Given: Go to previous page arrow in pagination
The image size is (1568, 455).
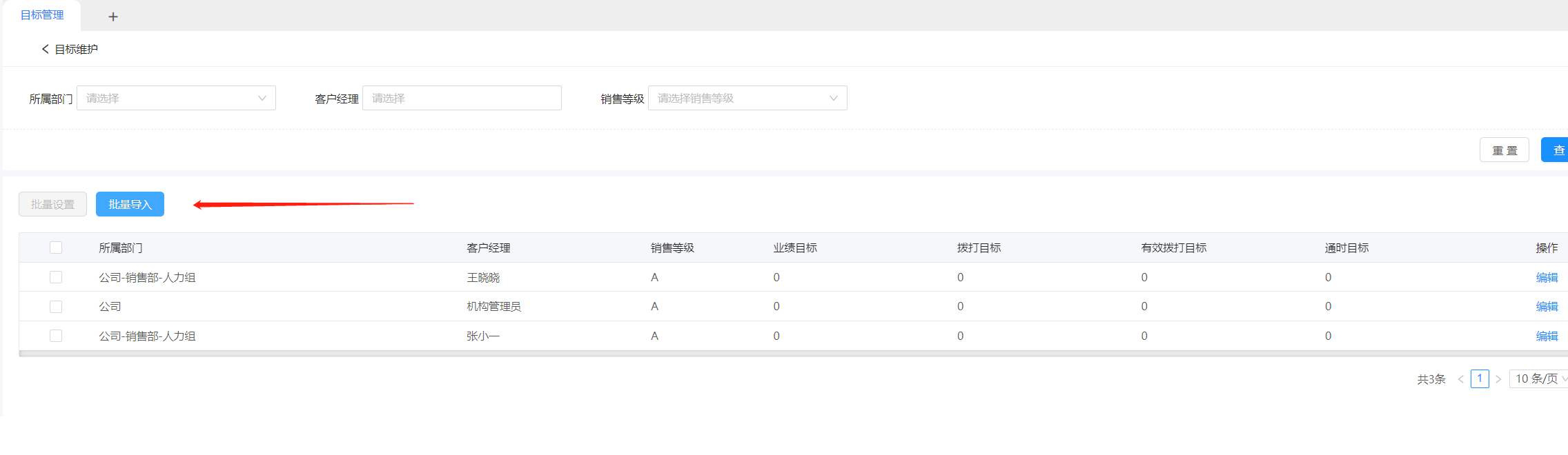Looking at the screenshot, I should (x=1460, y=379).
